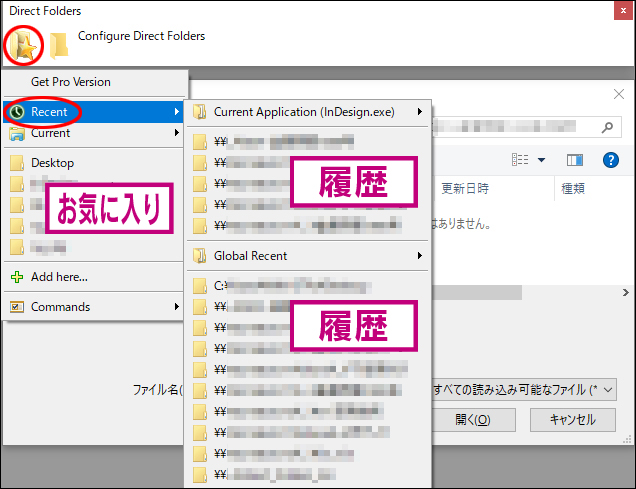This screenshot has height=489, width=636.
Task: Expand the Recent submenu arrow
Action: [x=177, y=112]
